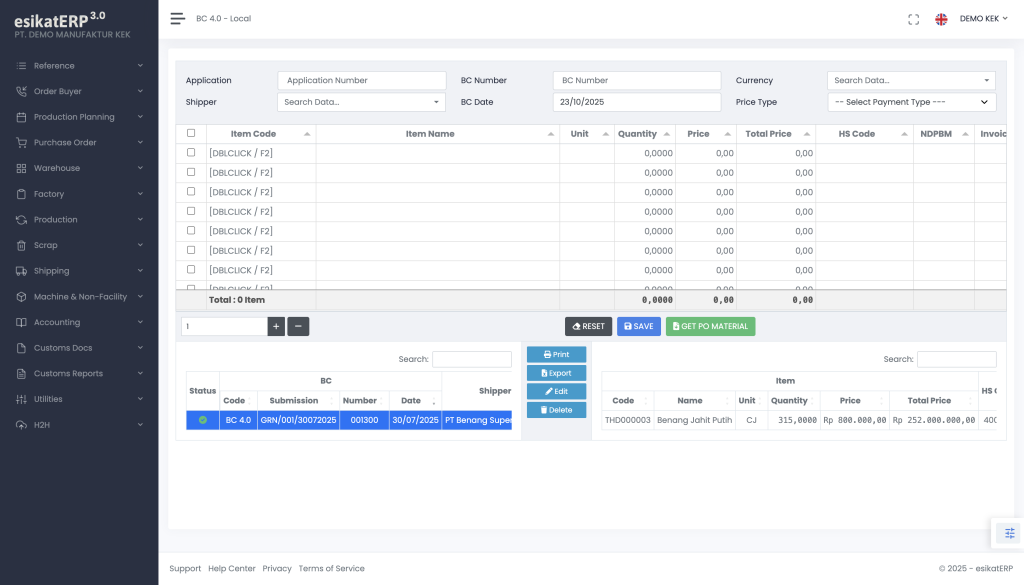Open the Price Type payment dropdown
Image resolution: width=1024 pixels, height=585 pixels.
pyautogui.click(x=910, y=102)
